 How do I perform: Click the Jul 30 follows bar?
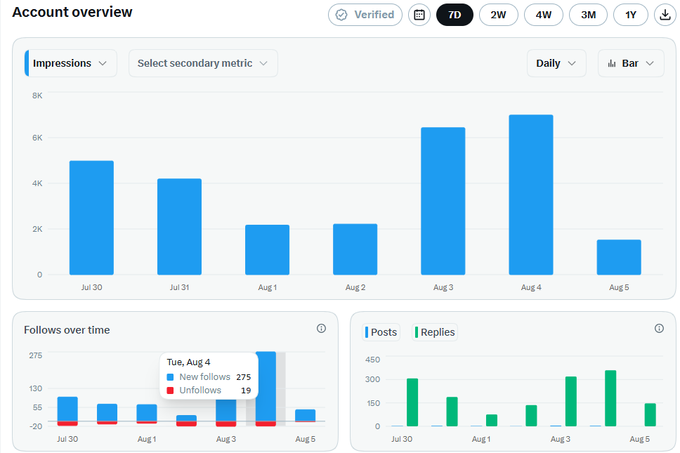pos(68,409)
